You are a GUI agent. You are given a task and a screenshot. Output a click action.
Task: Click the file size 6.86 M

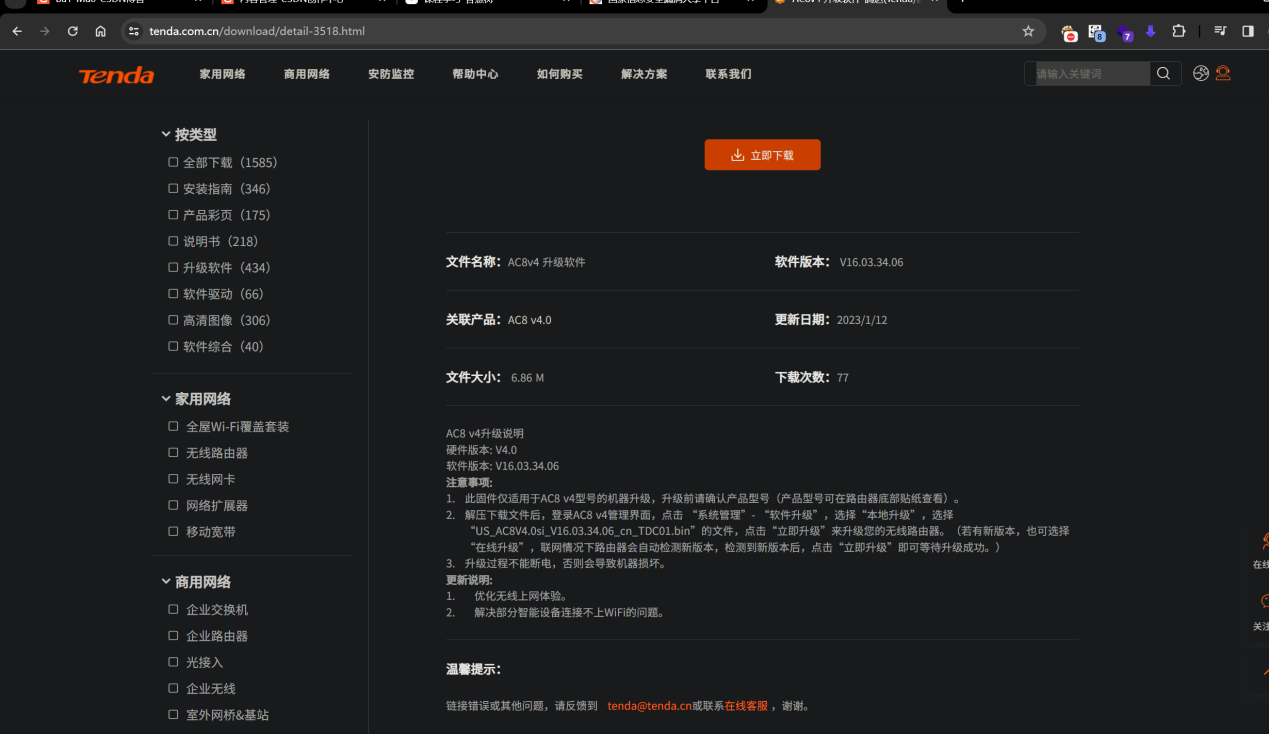(527, 378)
